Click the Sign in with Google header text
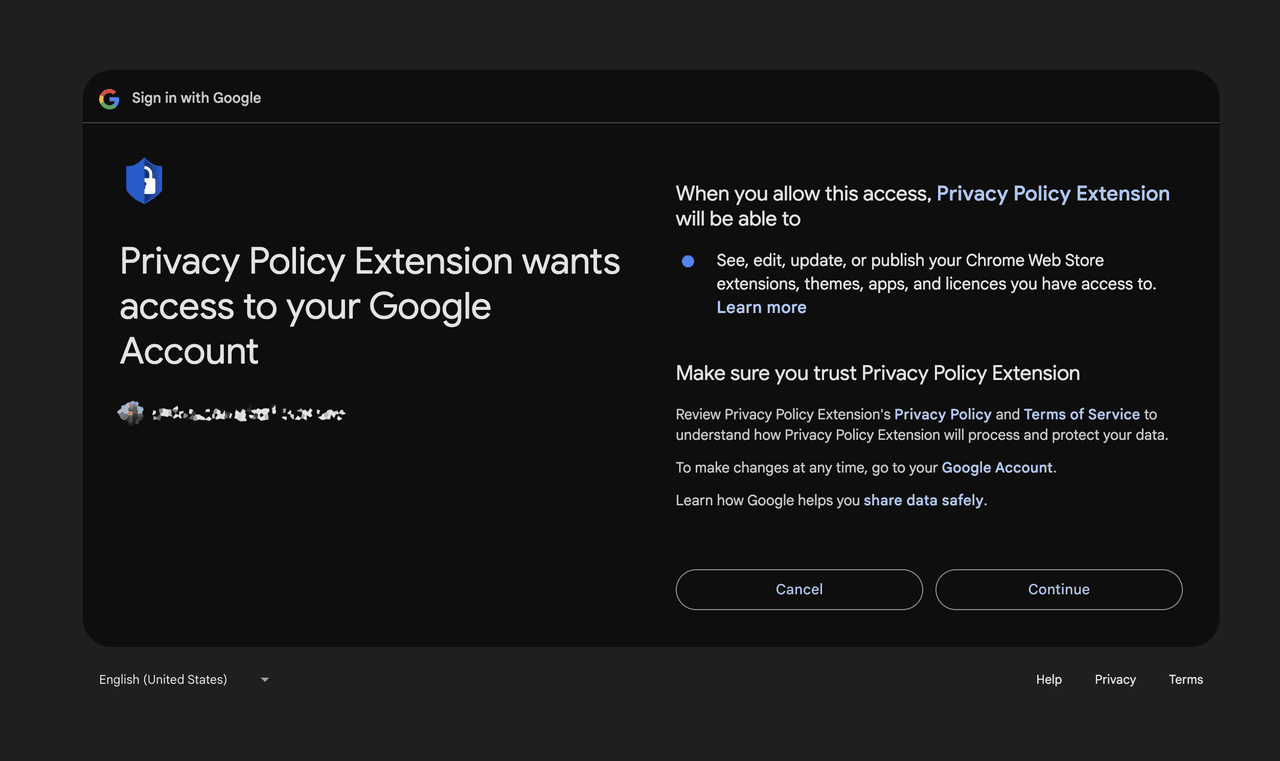 [x=196, y=98]
